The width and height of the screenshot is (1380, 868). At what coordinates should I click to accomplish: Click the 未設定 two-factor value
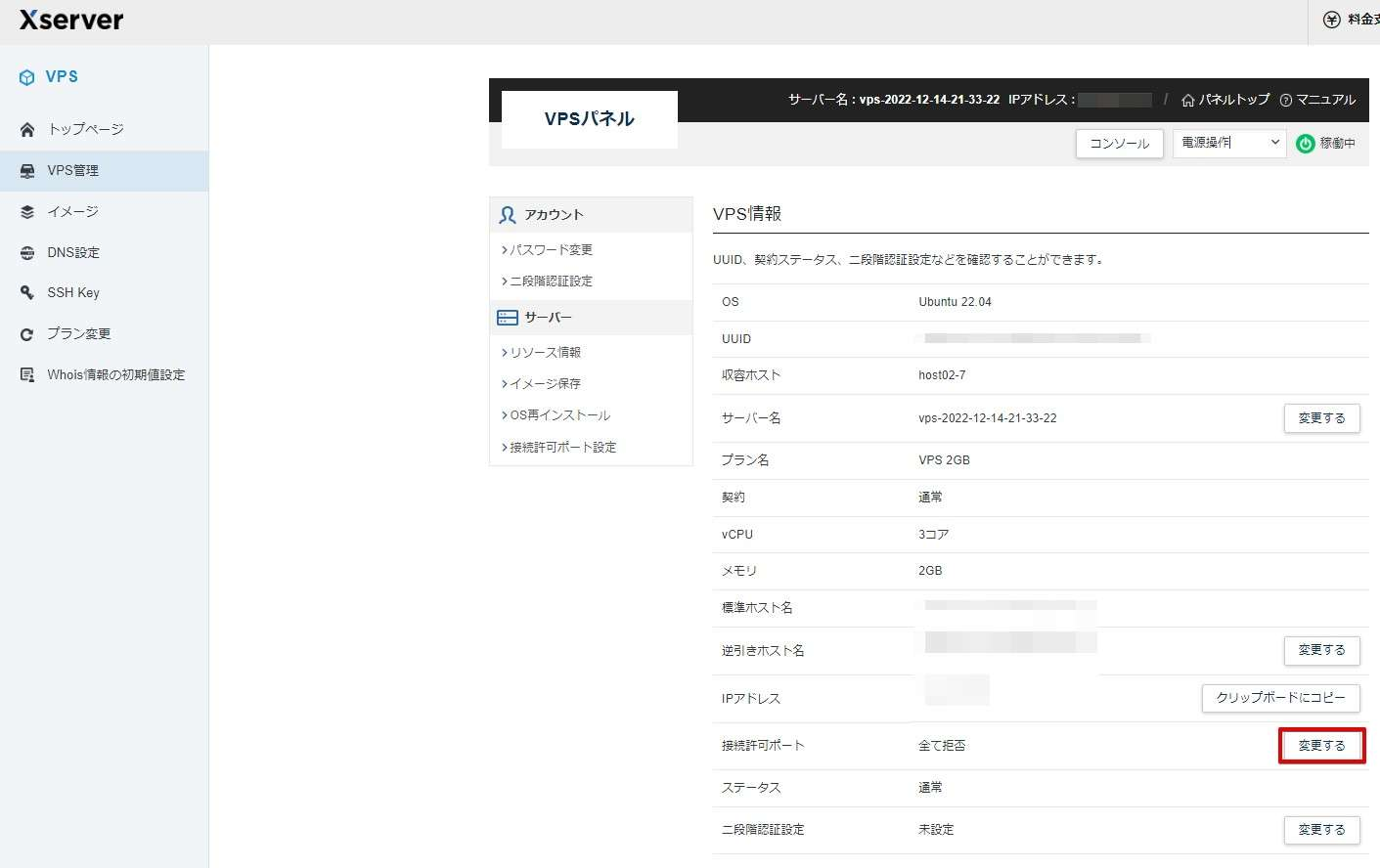(936, 830)
